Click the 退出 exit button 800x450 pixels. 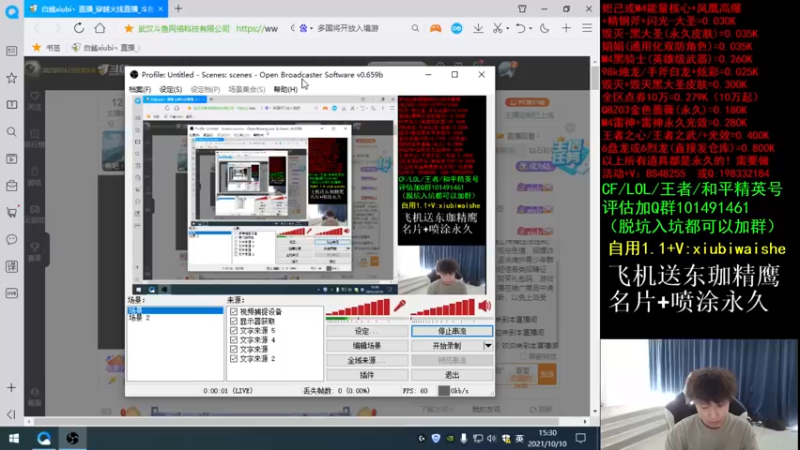(x=452, y=375)
